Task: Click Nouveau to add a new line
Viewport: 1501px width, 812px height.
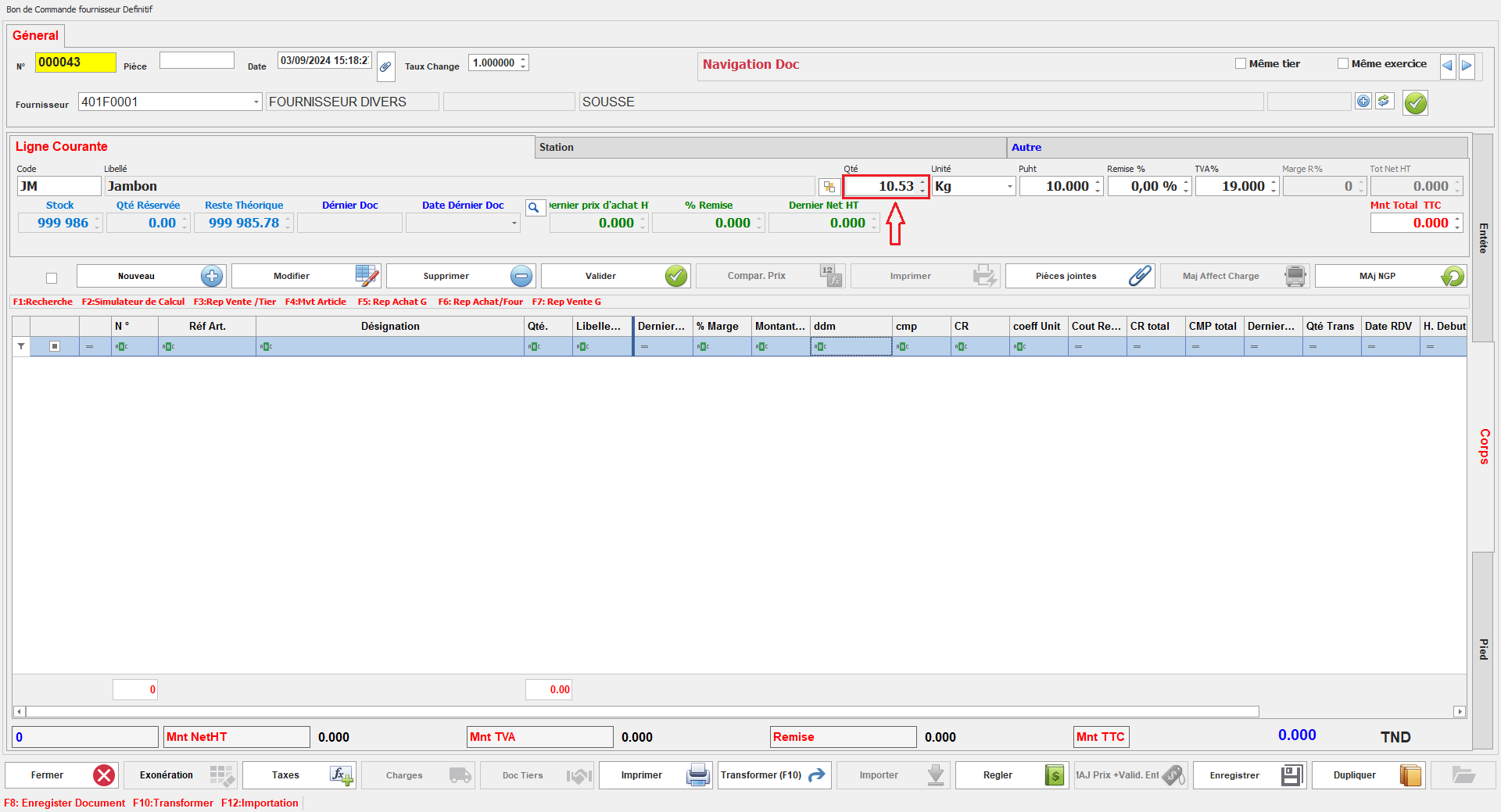Action: pos(151,276)
